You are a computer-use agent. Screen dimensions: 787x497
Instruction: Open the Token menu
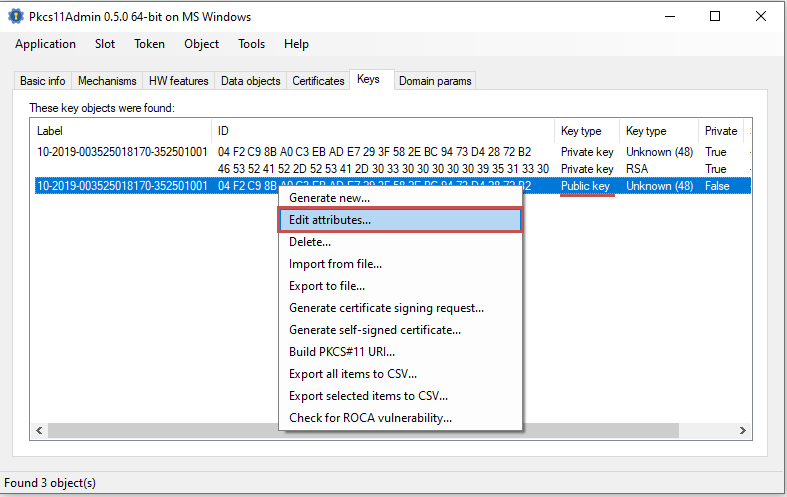149,44
